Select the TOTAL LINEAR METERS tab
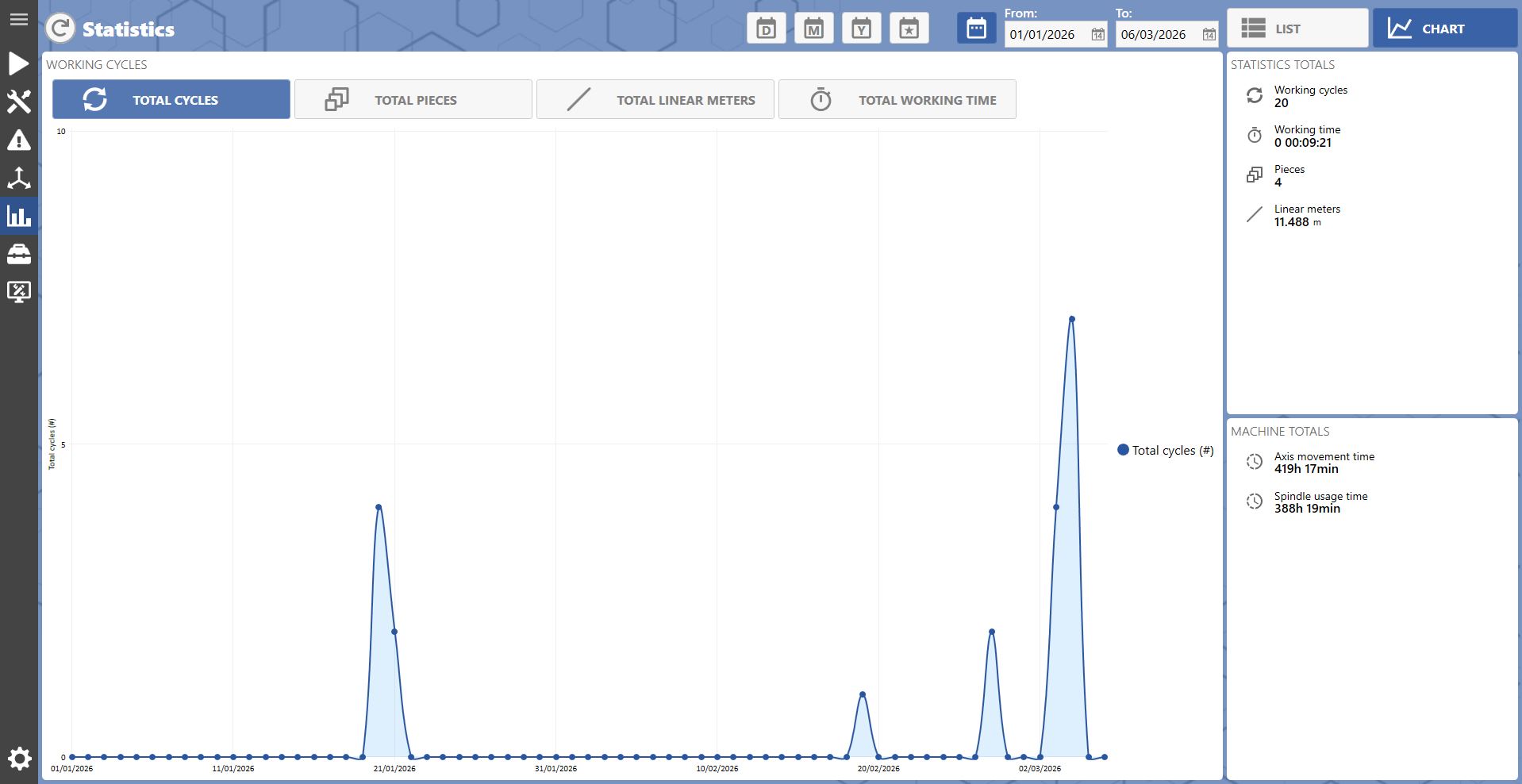This screenshot has height=784, width=1522. (655, 100)
